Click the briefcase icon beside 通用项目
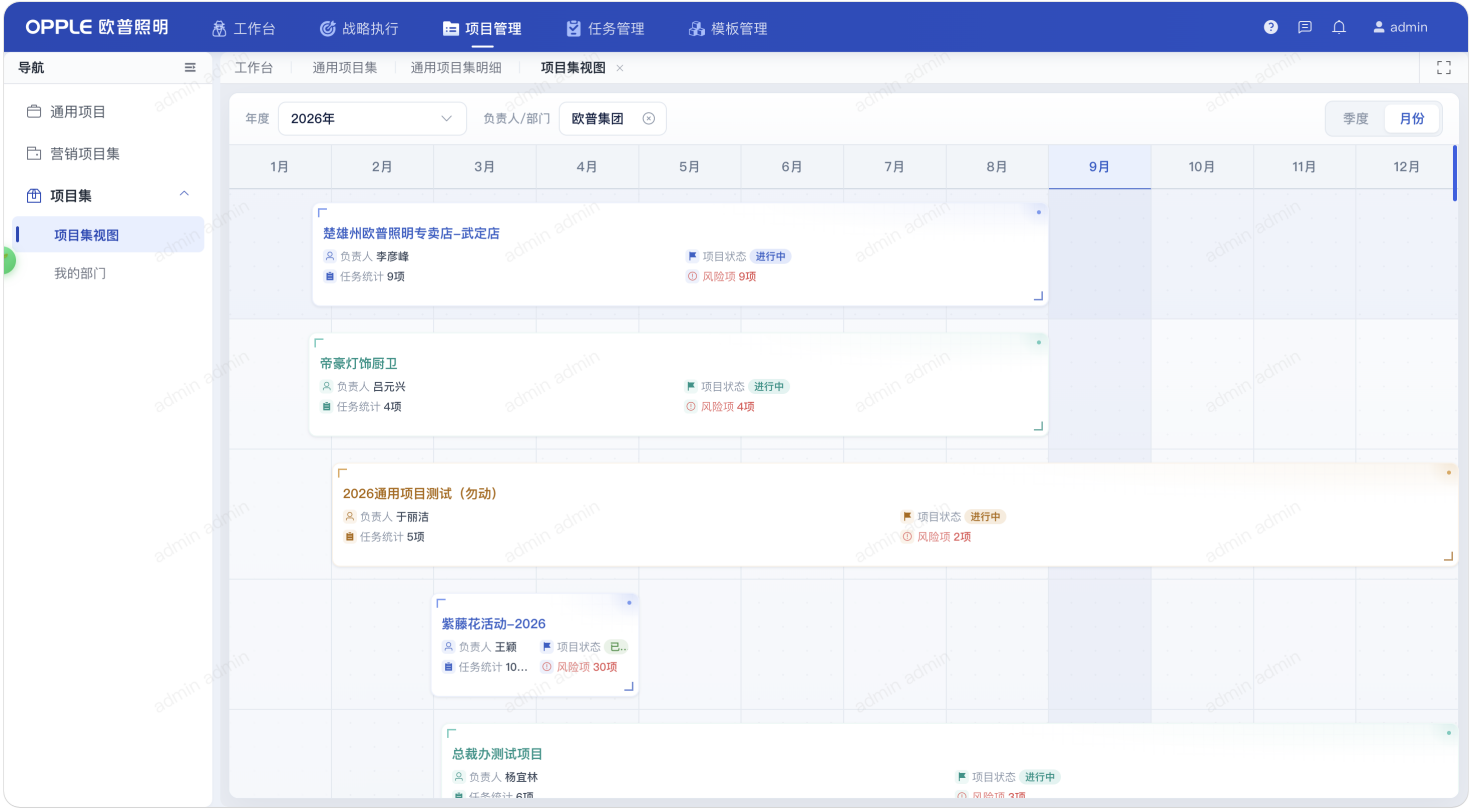The width and height of the screenshot is (1472, 811). 34,112
